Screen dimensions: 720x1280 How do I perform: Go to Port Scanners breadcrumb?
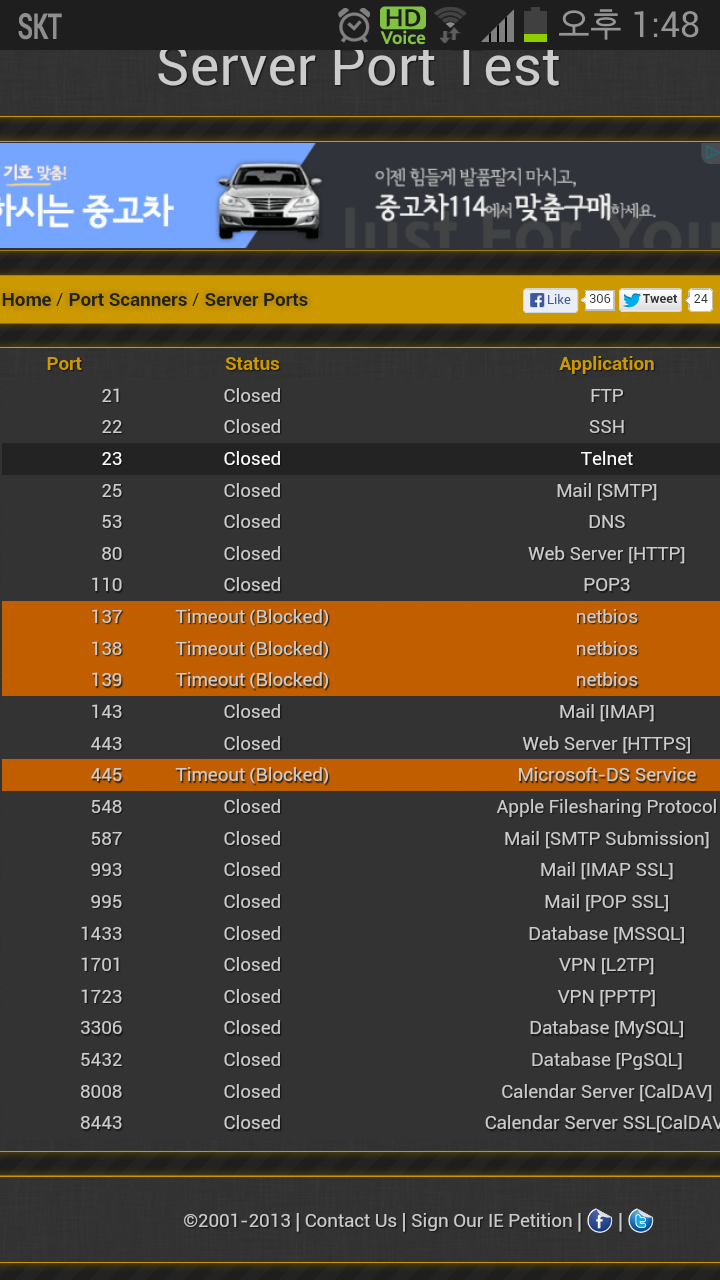tap(128, 300)
